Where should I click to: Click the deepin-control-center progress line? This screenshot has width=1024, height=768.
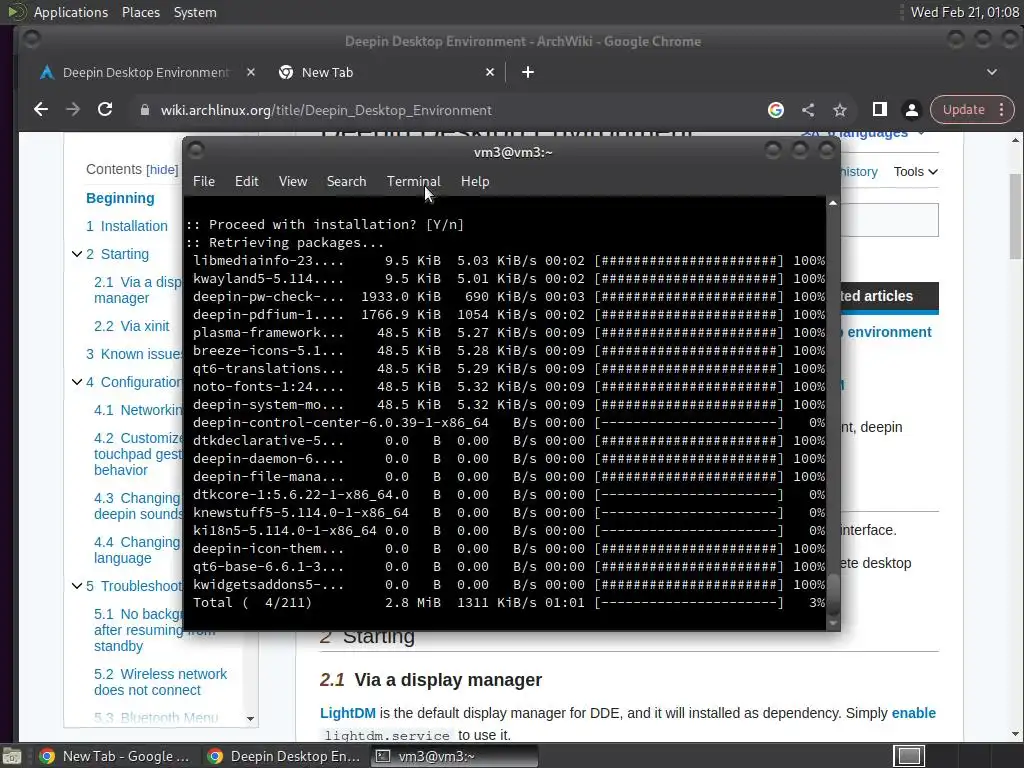pos(509,423)
